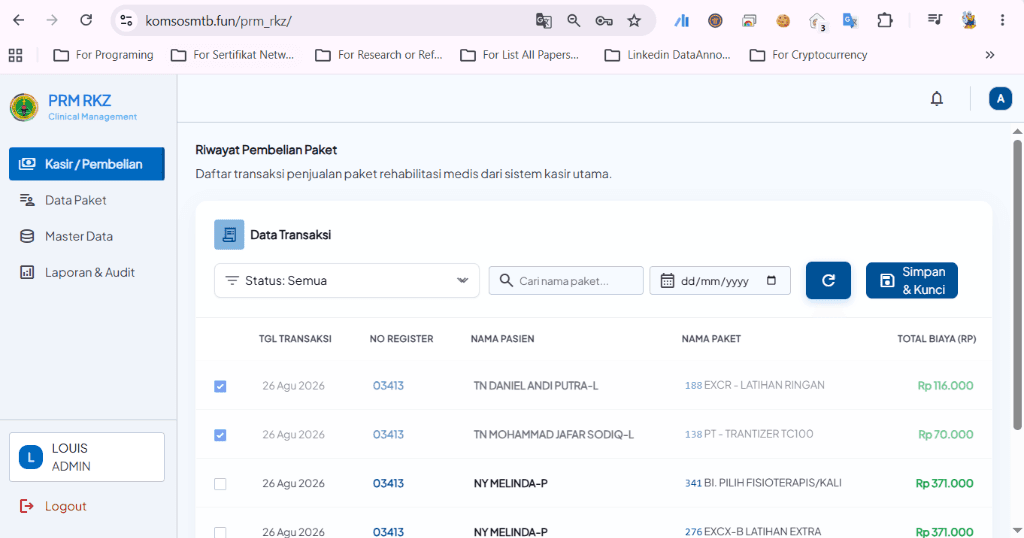Click the zoom magnifier icon in address bar
This screenshot has width=1024, height=538.
[573, 21]
